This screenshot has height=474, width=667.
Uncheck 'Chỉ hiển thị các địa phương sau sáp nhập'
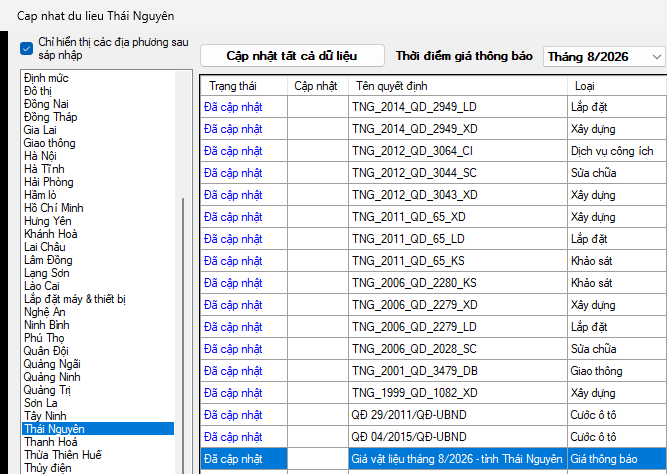click(26, 49)
